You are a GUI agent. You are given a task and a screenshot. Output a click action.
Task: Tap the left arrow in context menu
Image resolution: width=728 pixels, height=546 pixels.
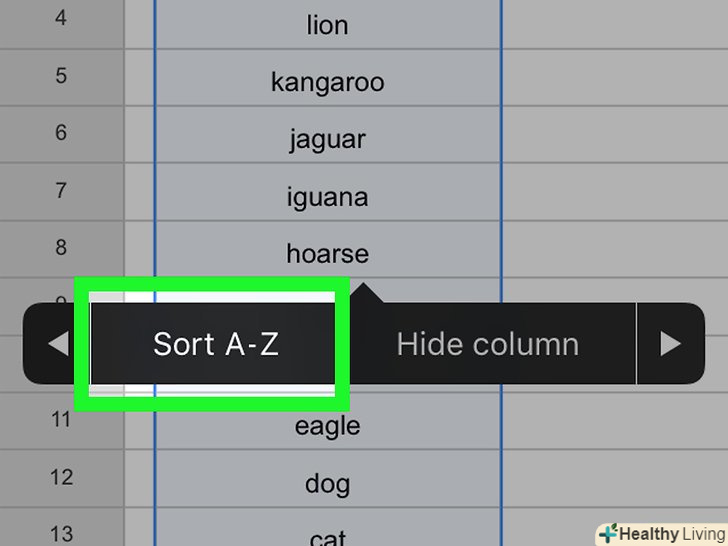click(x=57, y=344)
